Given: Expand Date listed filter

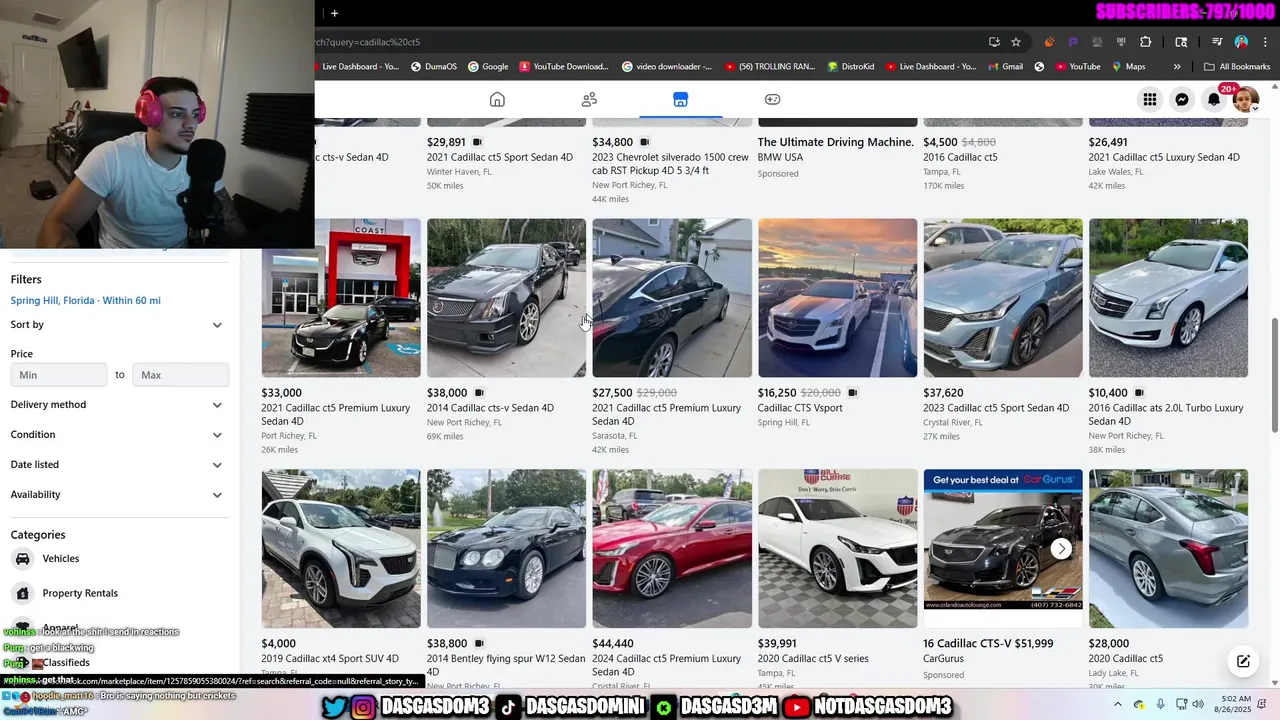Looking at the screenshot, I should 117,465.
